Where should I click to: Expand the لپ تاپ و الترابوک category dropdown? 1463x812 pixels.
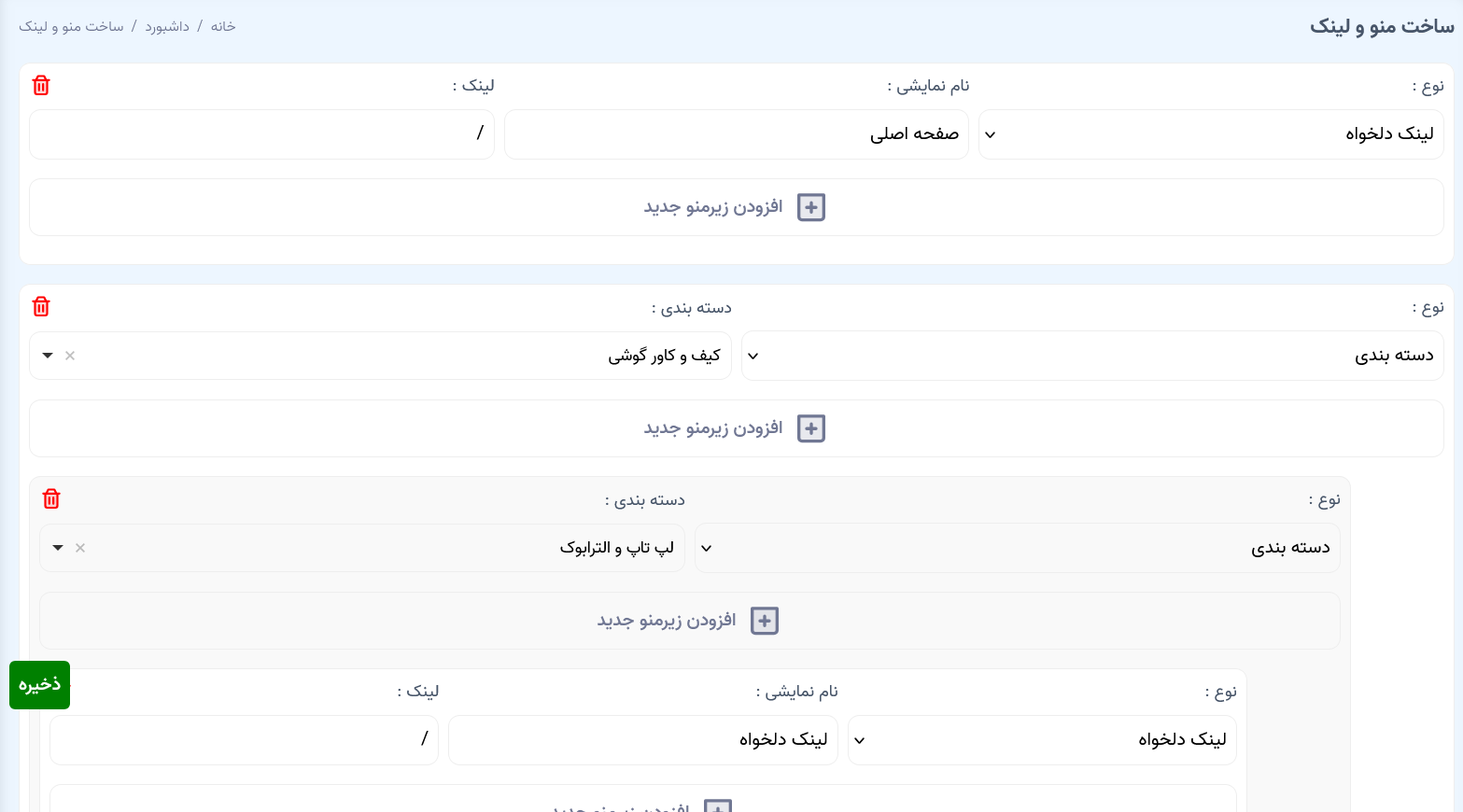click(x=59, y=548)
